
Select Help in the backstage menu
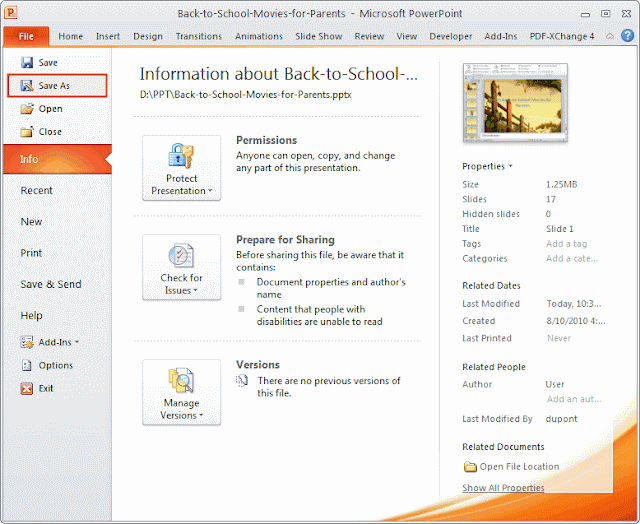(31, 315)
